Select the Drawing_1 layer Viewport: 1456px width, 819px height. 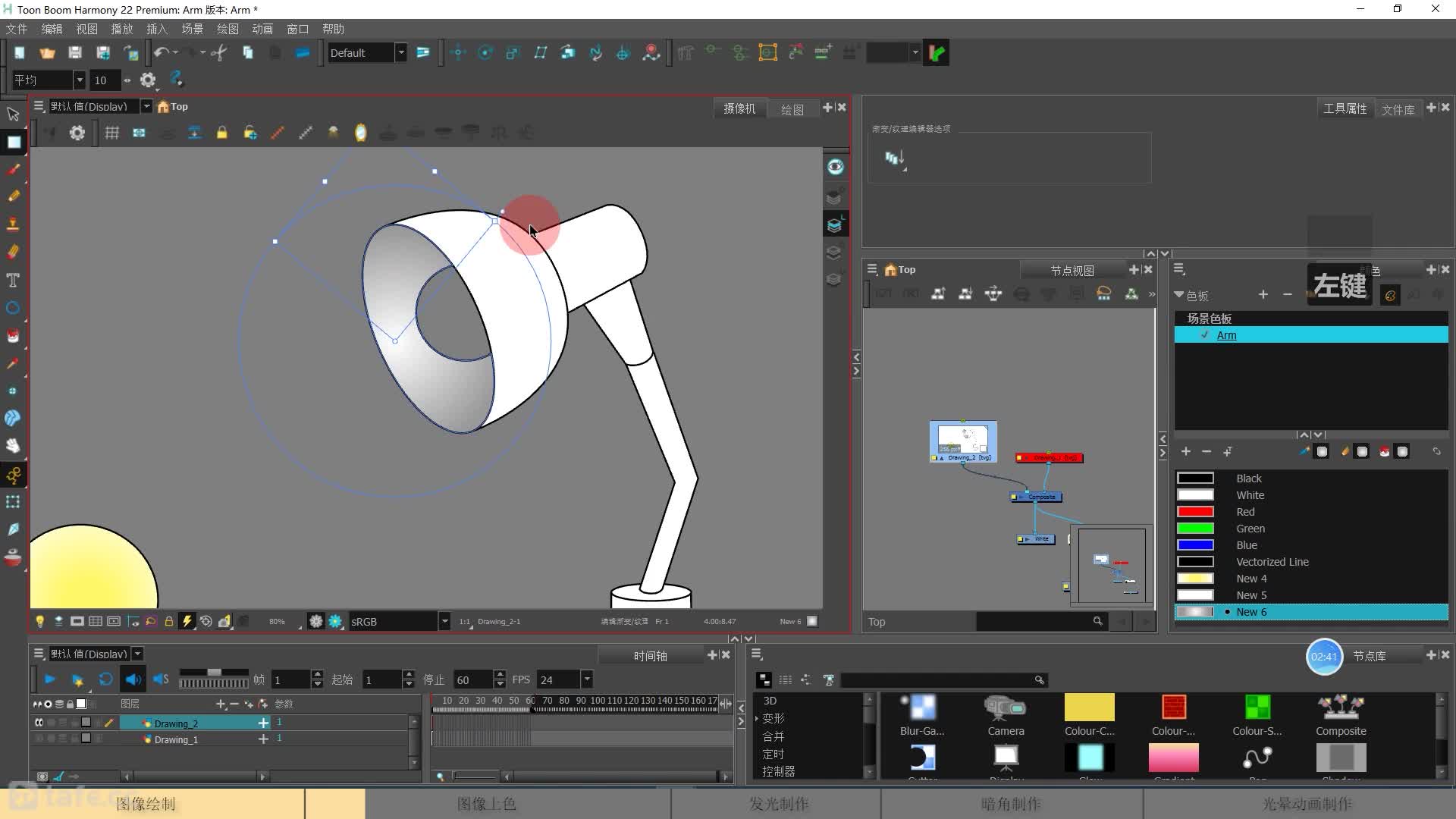(176, 739)
